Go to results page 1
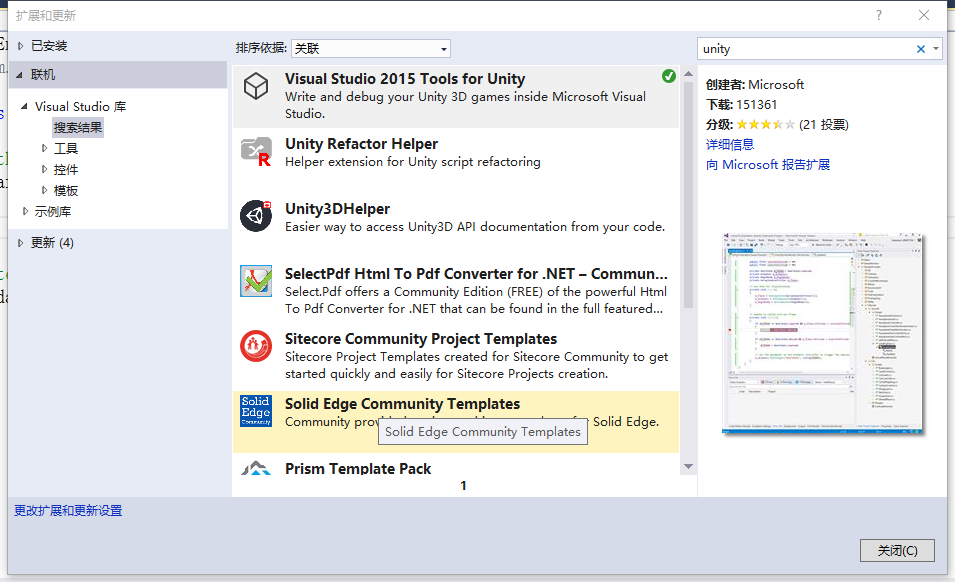 tap(463, 486)
